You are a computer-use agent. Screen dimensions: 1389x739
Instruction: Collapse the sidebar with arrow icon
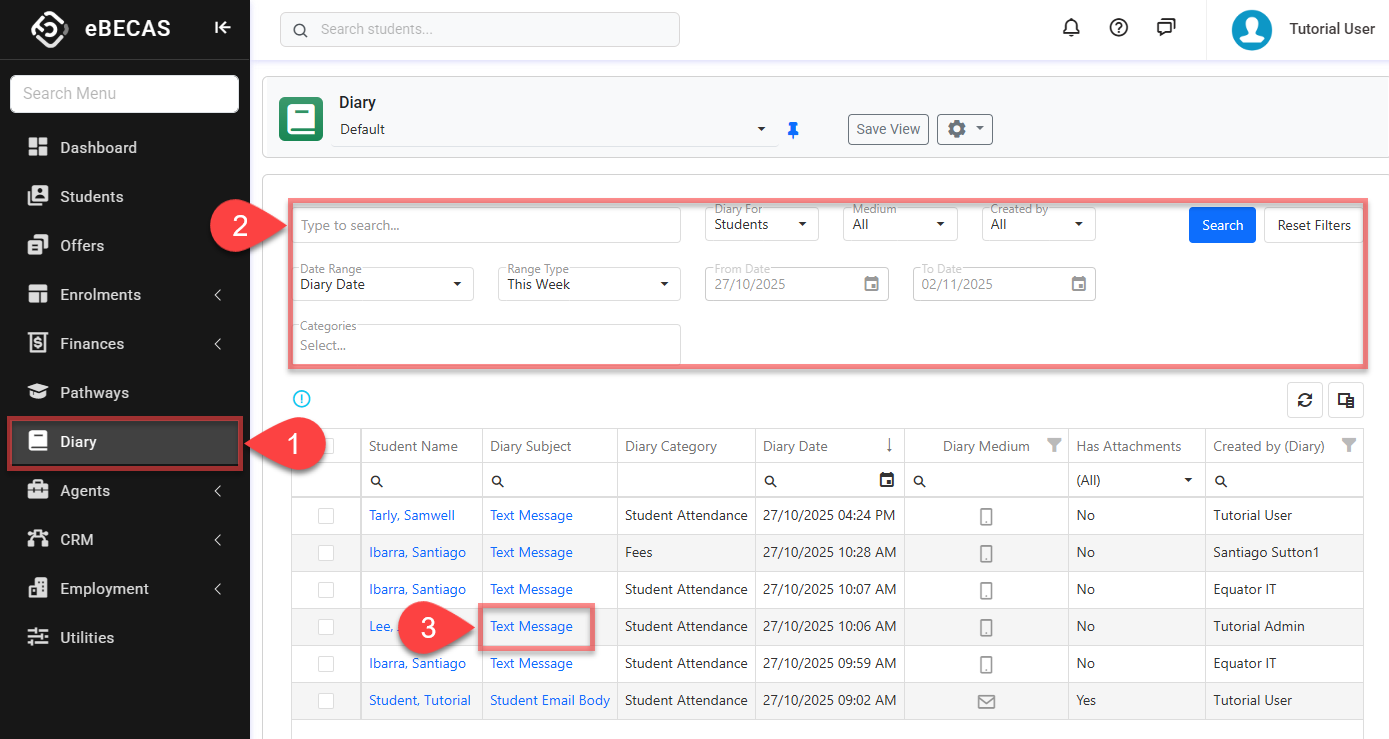(x=222, y=28)
